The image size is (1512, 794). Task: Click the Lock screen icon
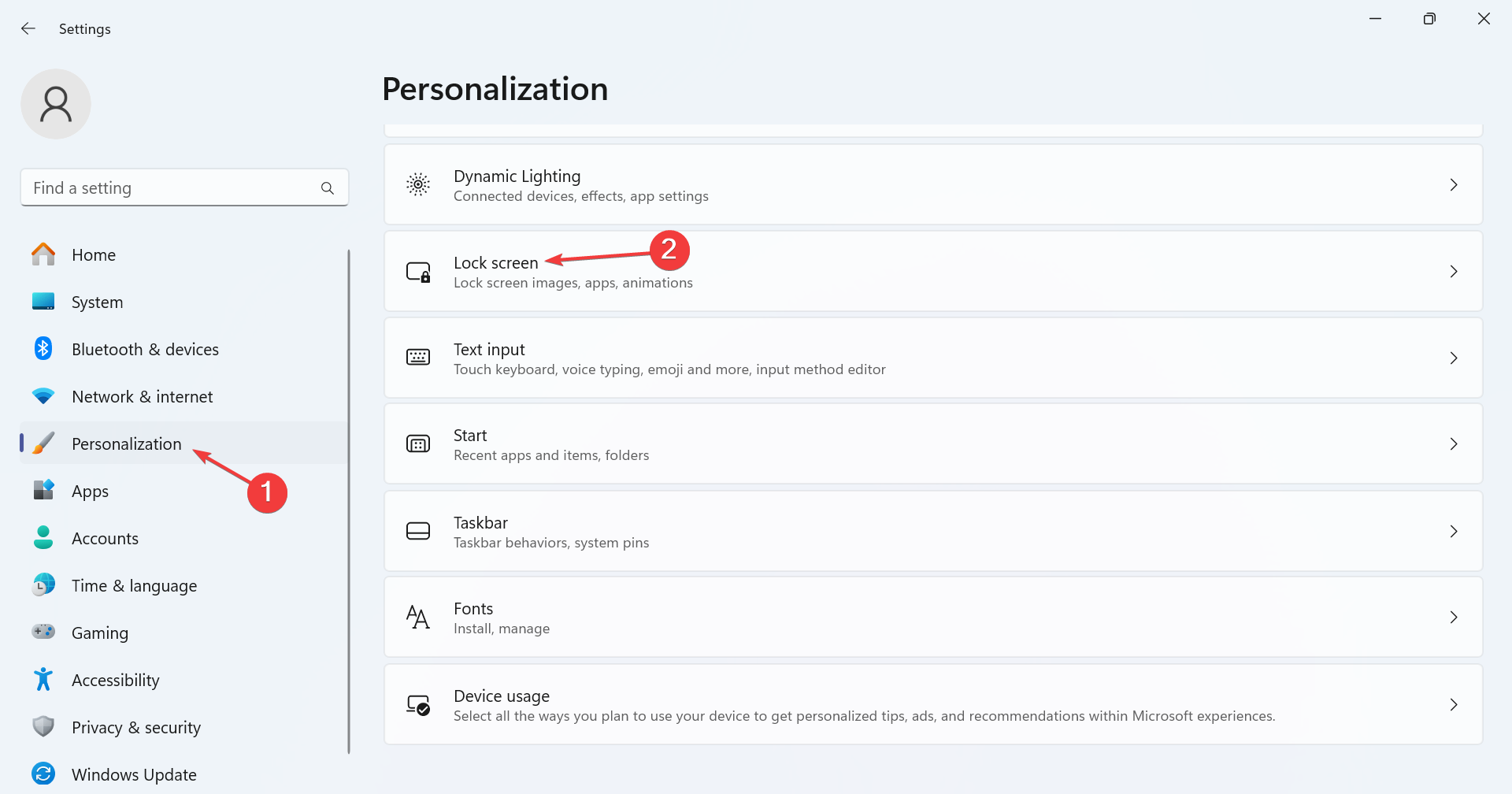pos(418,272)
